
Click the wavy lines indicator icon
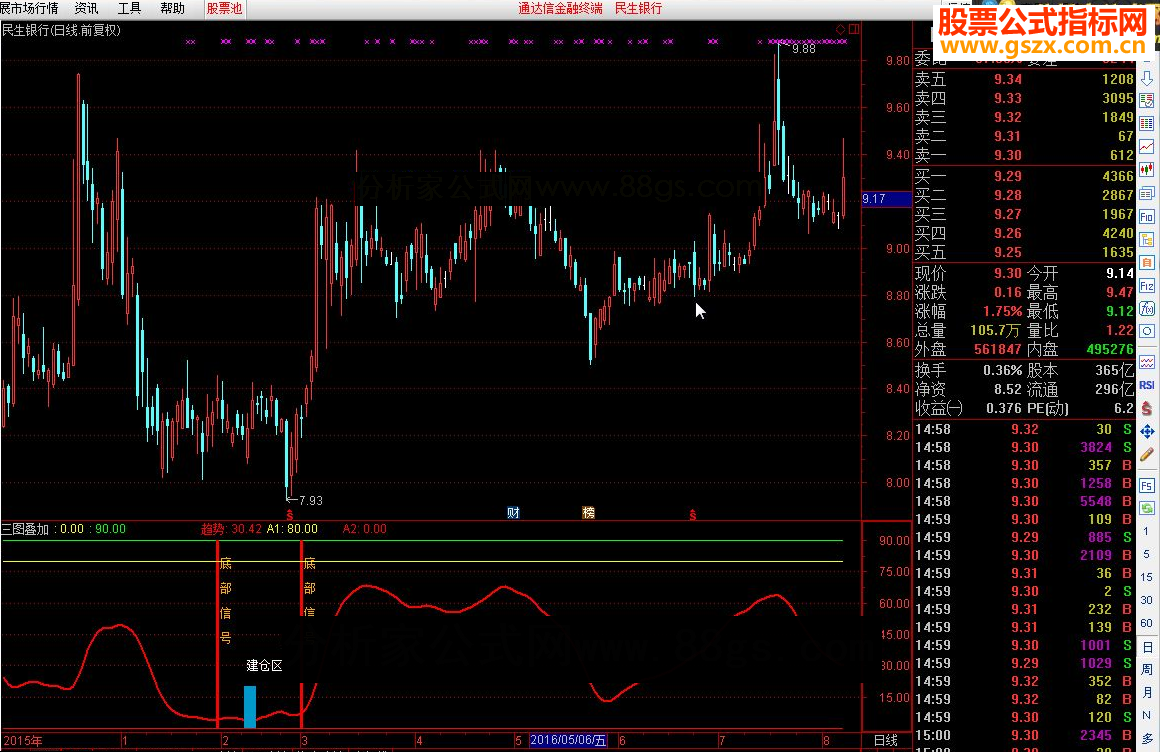click(1147, 363)
